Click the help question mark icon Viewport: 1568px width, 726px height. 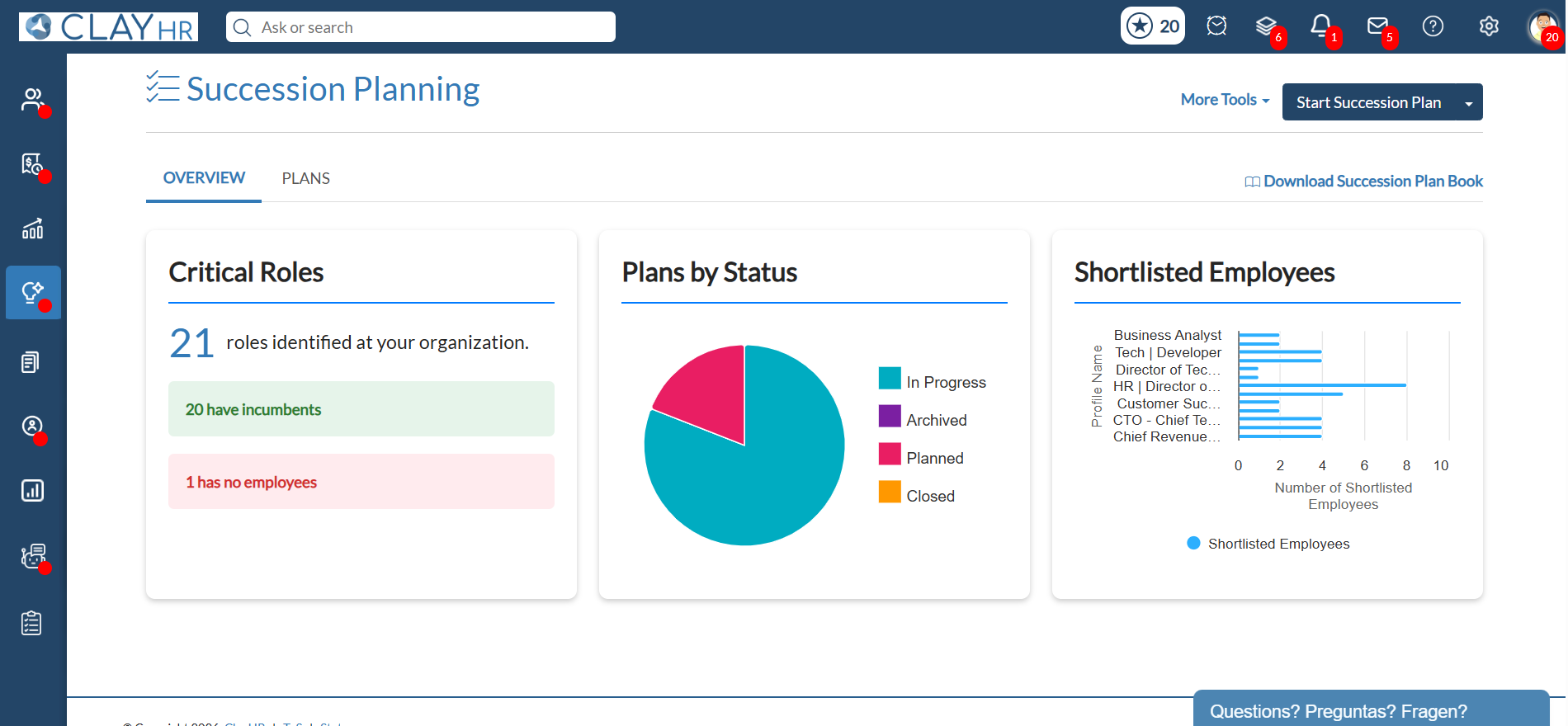pyautogui.click(x=1433, y=26)
